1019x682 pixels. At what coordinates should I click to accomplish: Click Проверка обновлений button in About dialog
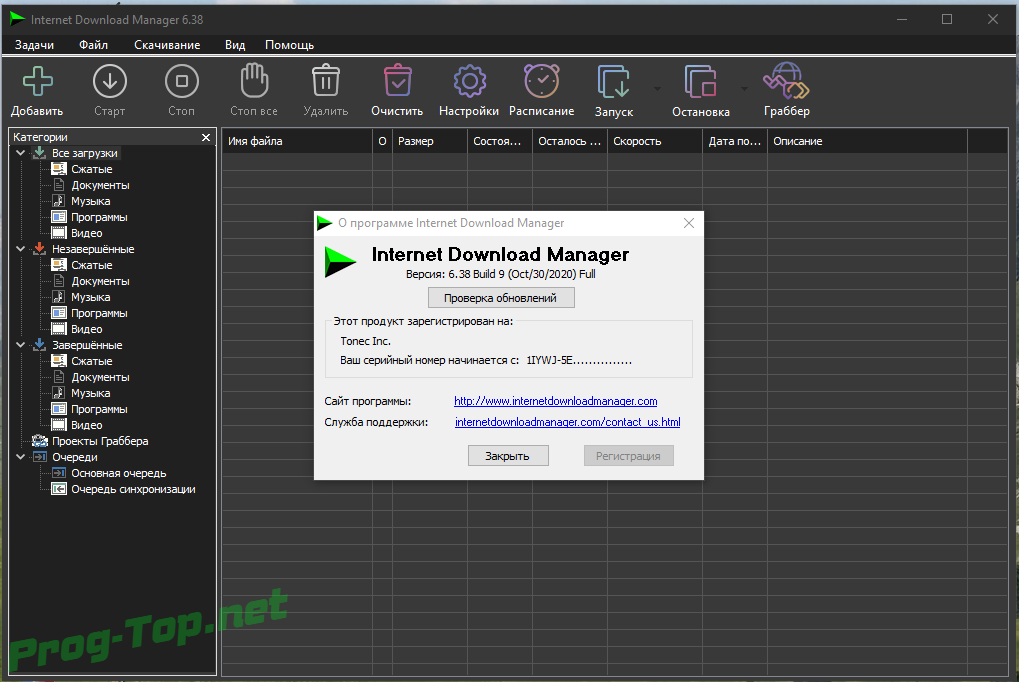[x=500, y=298]
